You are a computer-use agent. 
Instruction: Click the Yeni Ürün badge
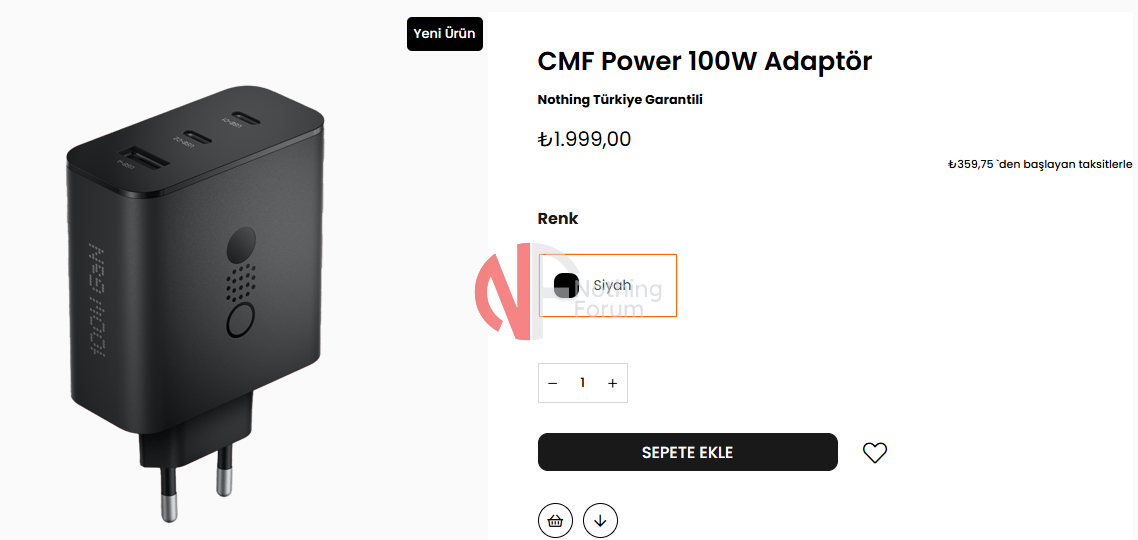[444, 34]
